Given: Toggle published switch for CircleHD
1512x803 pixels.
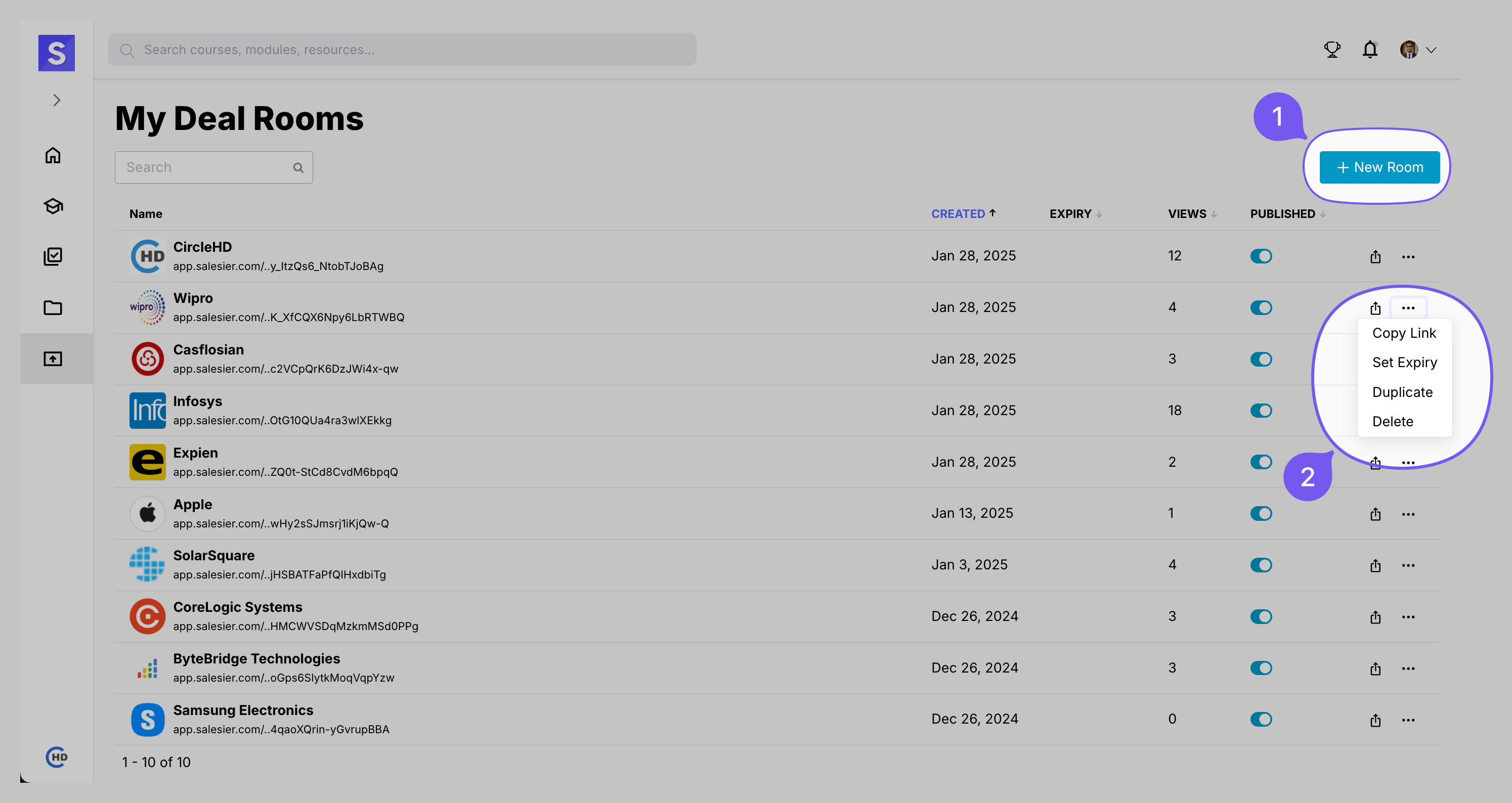Looking at the screenshot, I should click(x=1260, y=256).
